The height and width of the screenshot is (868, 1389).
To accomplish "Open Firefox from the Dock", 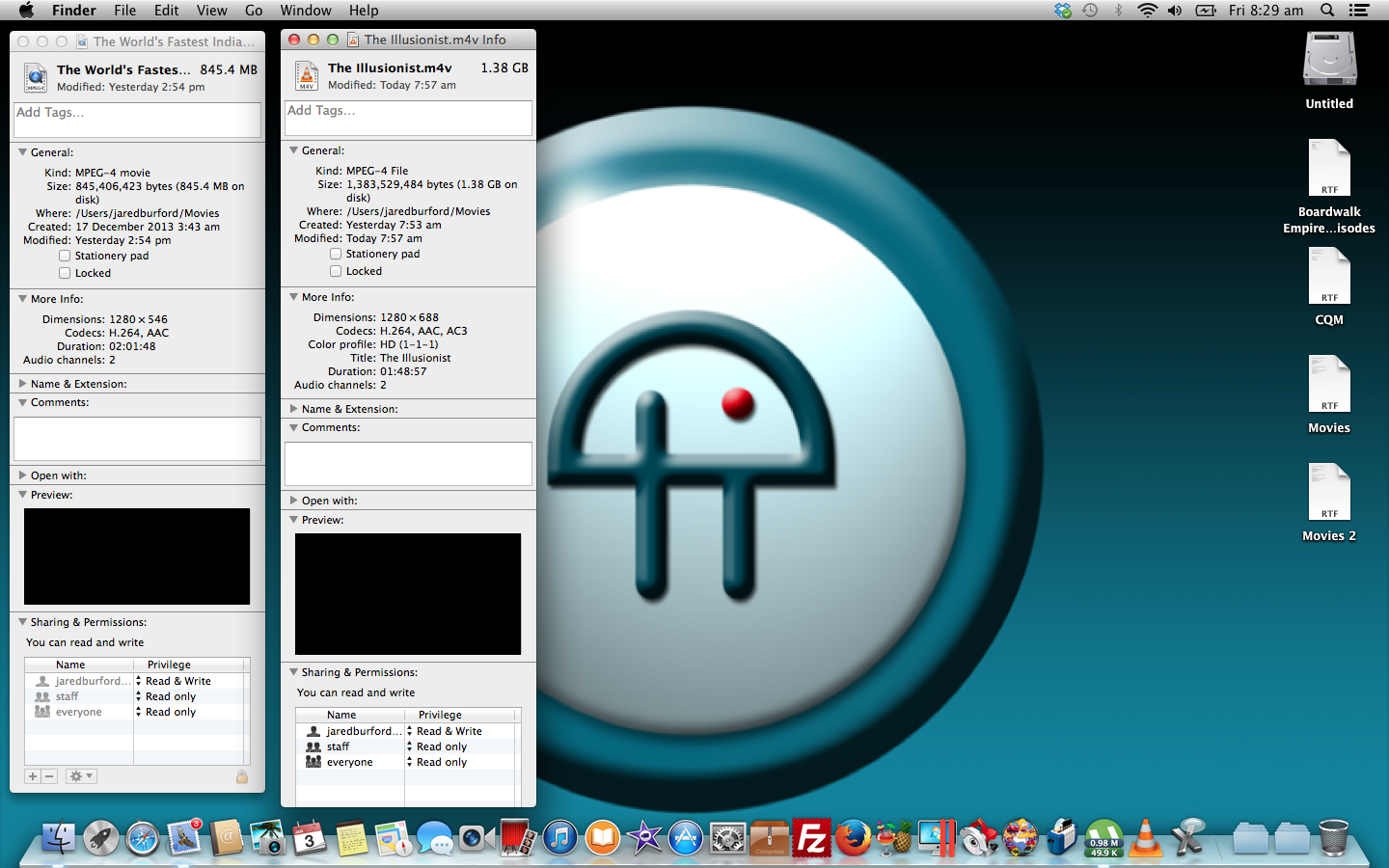I will pos(853,837).
